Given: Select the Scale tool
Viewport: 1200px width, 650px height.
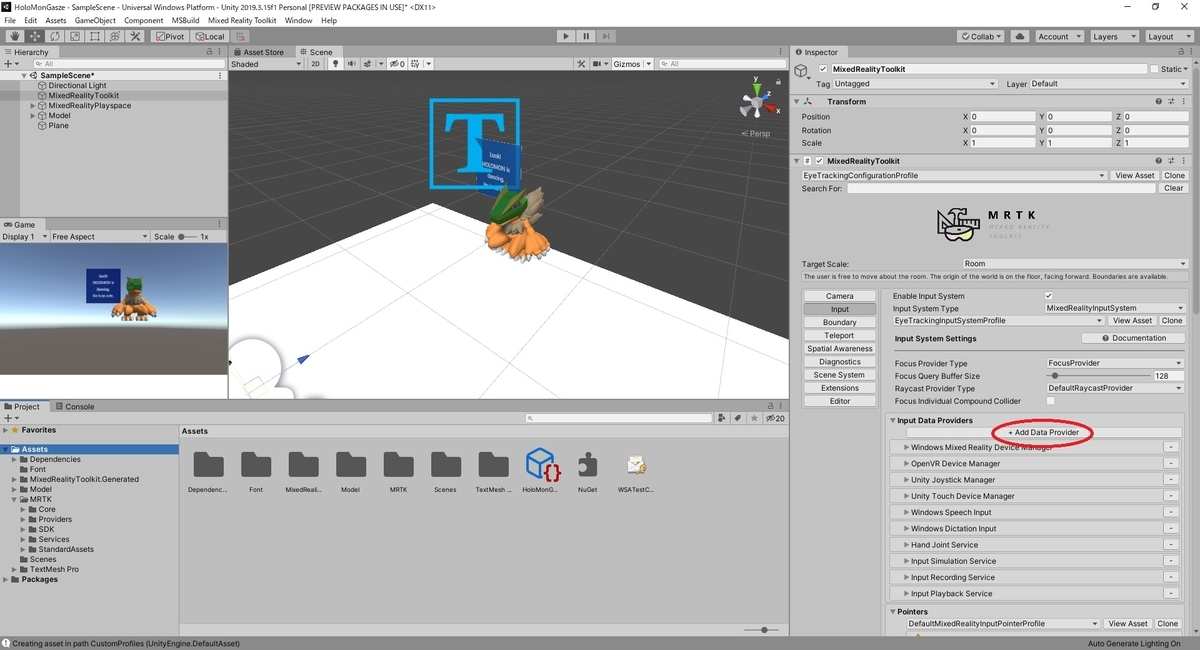Looking at the screenshot, I should point(74,36).
